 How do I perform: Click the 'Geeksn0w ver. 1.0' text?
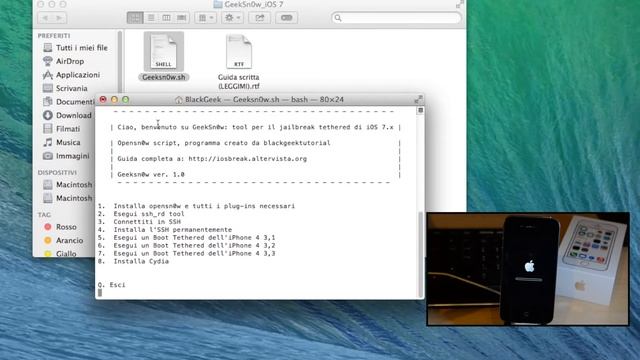coord(151,175)
